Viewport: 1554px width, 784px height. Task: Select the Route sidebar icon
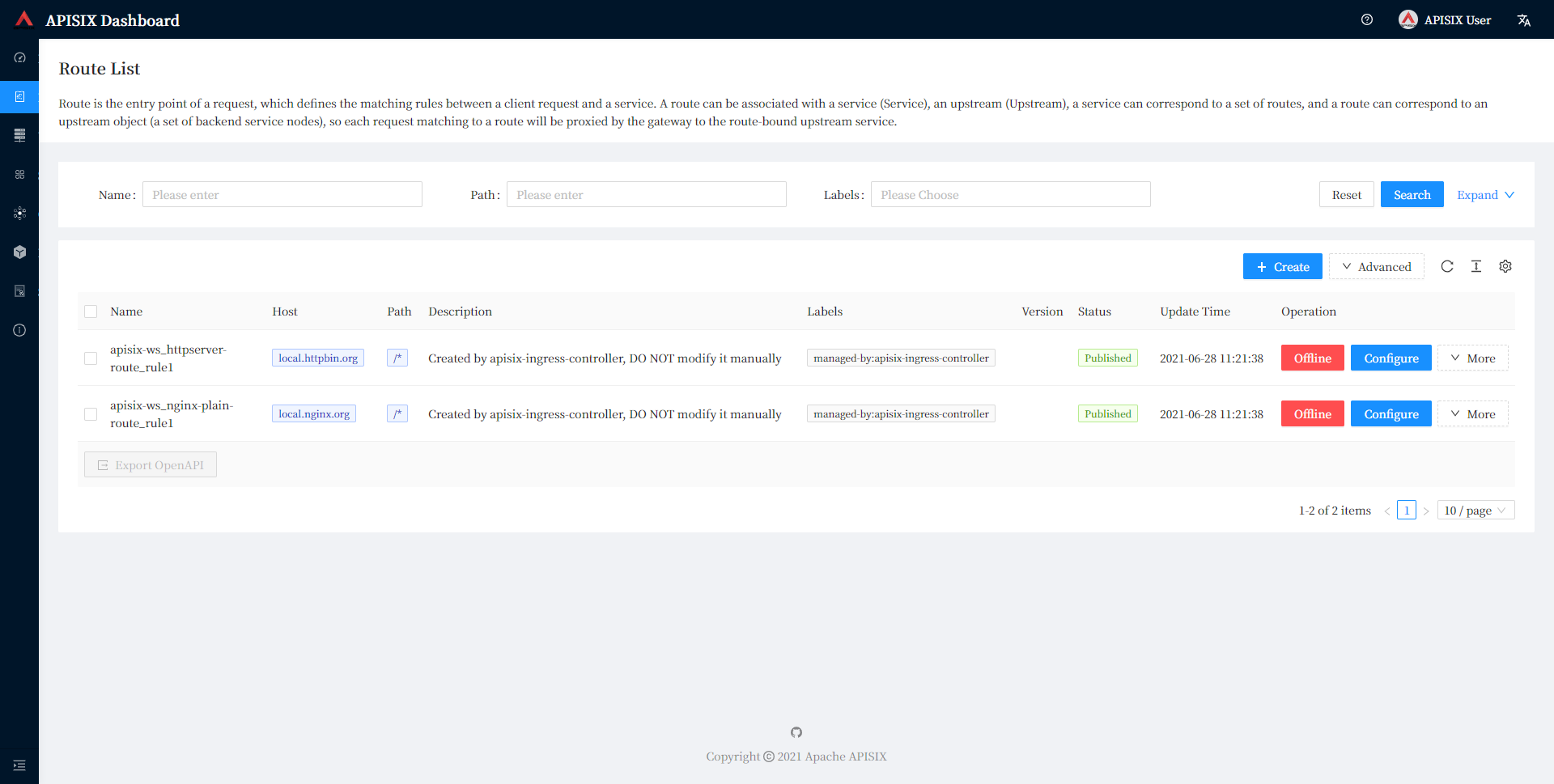coord(19,96)
